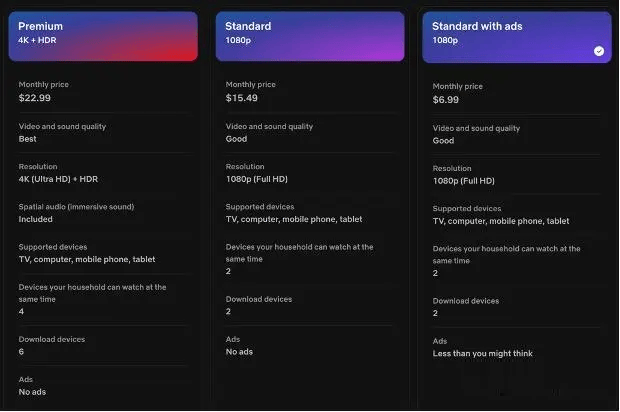Click Standard with ads' "Video and sound quality" label

[476, 128]
